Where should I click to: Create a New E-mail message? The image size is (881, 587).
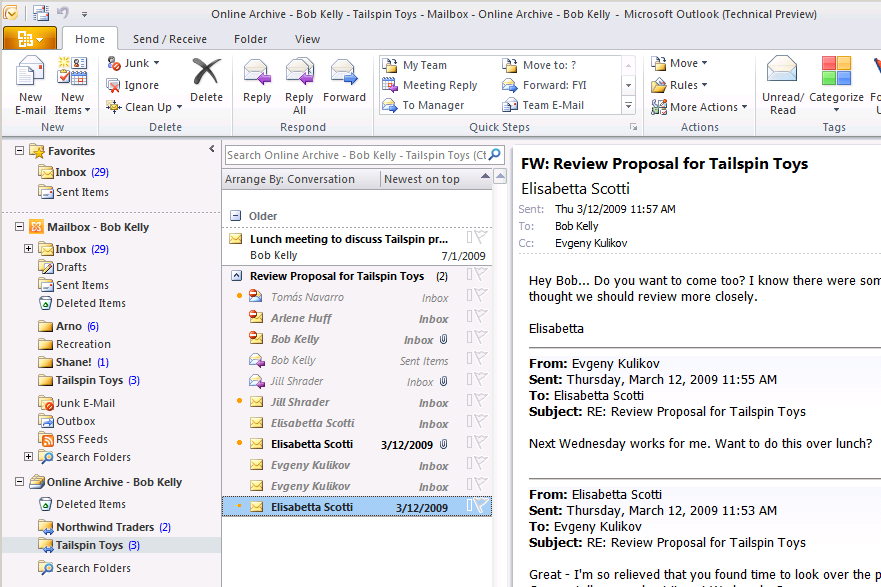coord(30,86)
